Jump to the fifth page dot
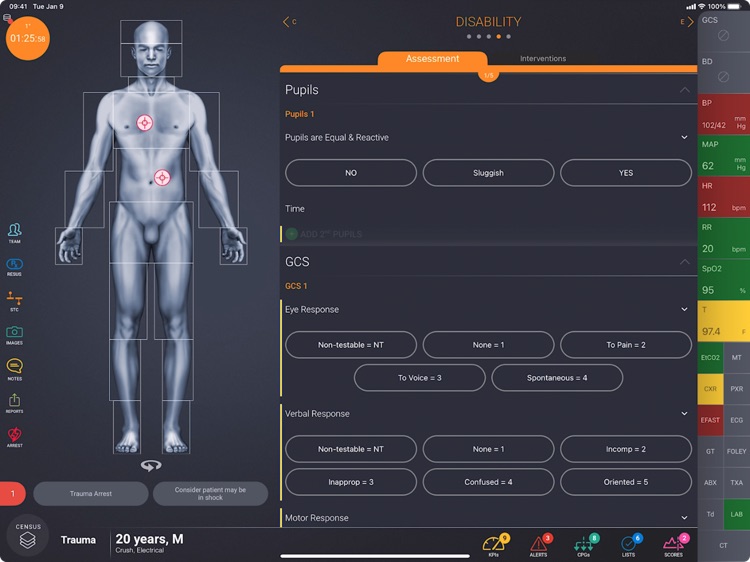 tap(508, 36)
